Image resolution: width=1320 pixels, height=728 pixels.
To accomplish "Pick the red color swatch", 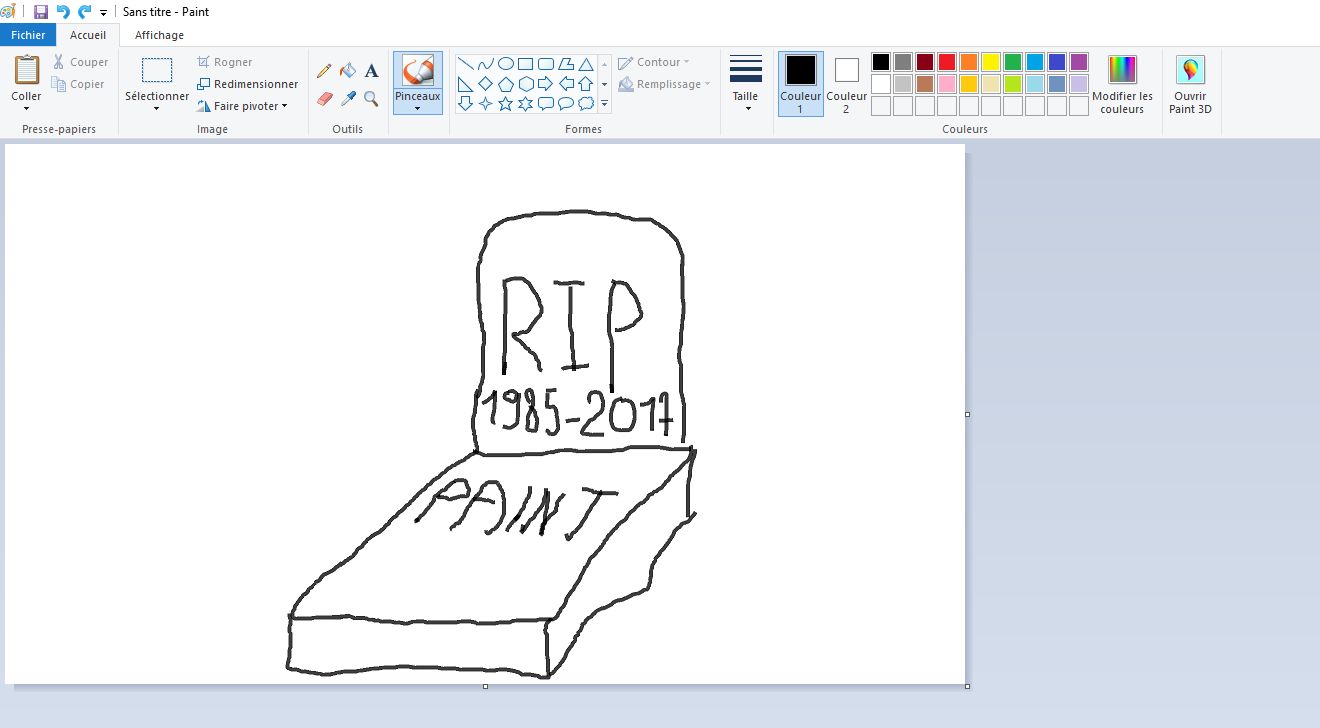I will (x=947, y=62).
